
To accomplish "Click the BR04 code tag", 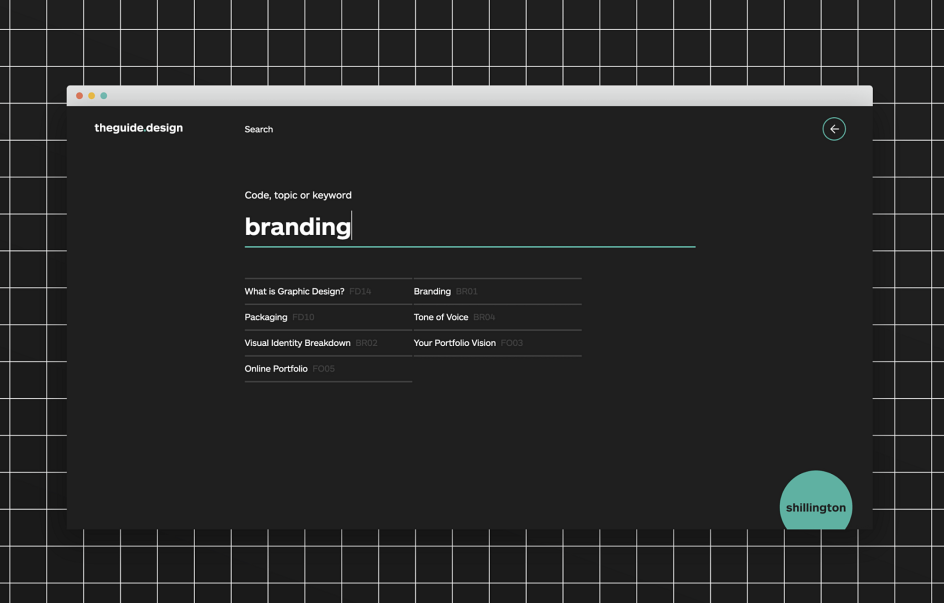I will pos(484,317).
